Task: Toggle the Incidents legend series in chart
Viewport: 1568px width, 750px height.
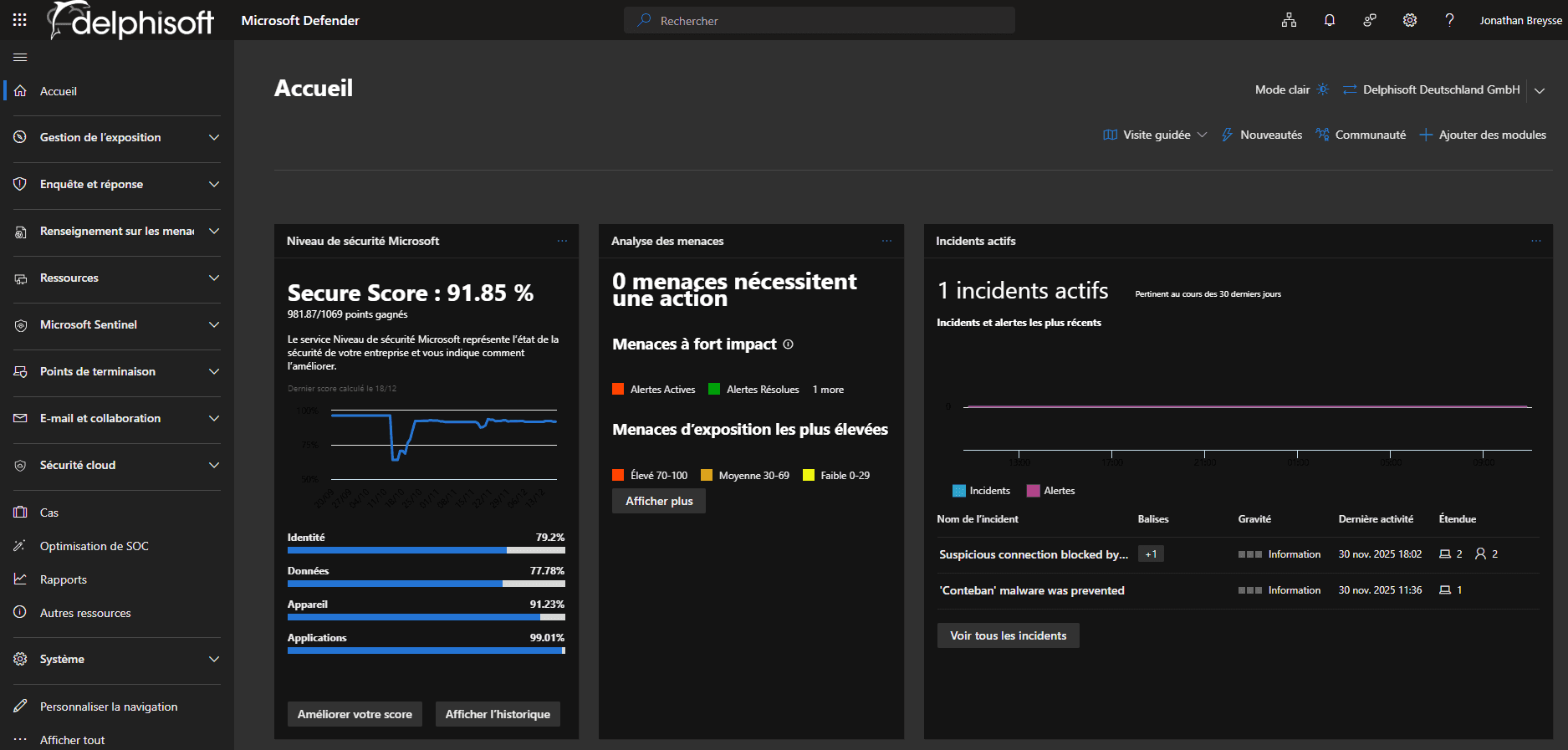Action: (x=982, y=491)
